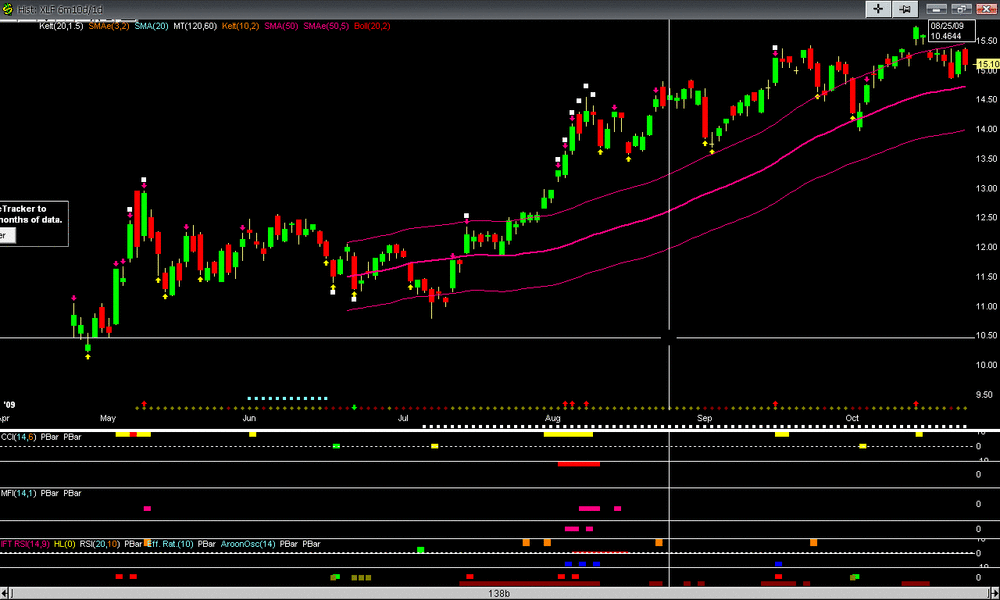The image size is (1000, 600).
Task: Click the green app logo icon
Action: (x=7, y=9)
